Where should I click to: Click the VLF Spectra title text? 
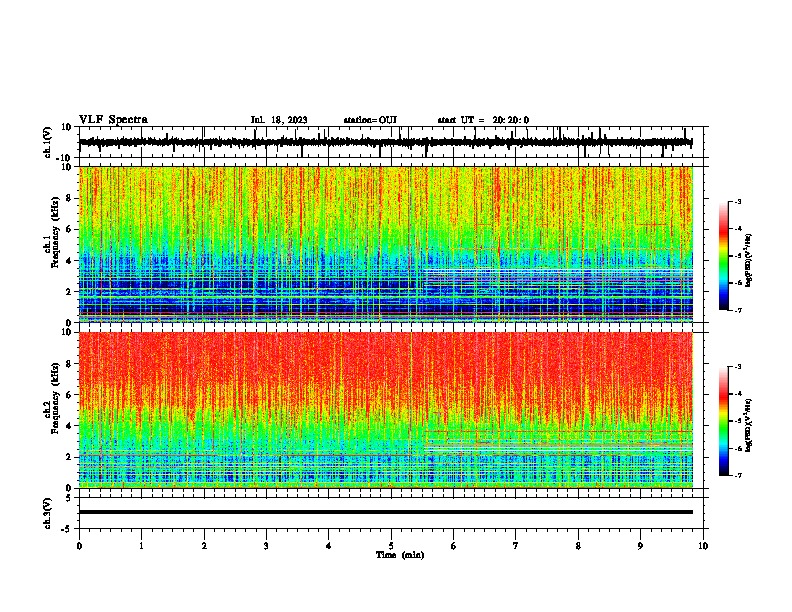pyautogui.click(x=113, y=120)
